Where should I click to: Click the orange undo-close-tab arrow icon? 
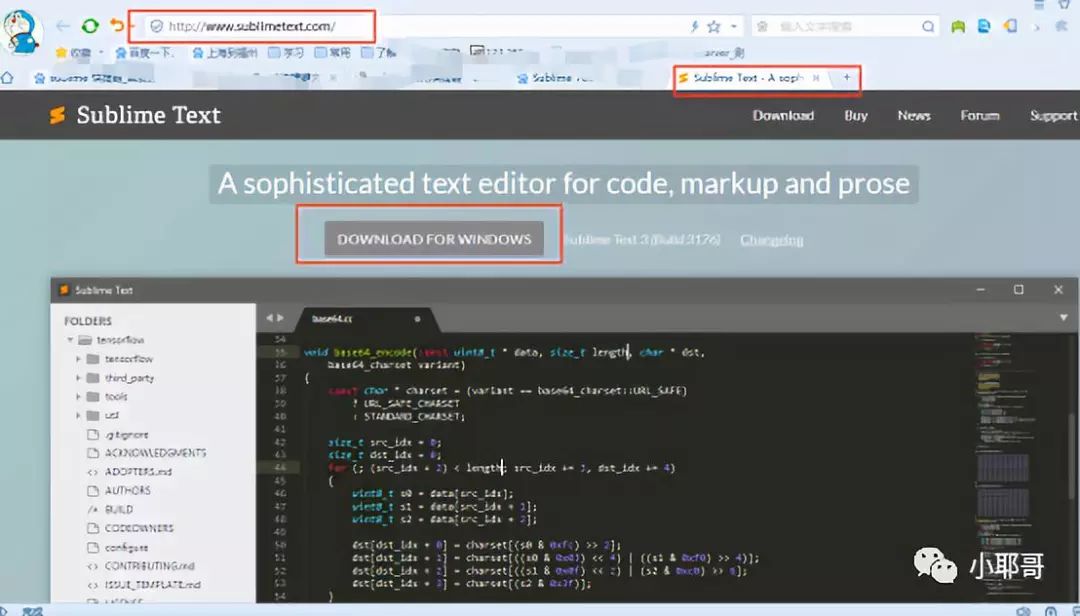point(117,26)
